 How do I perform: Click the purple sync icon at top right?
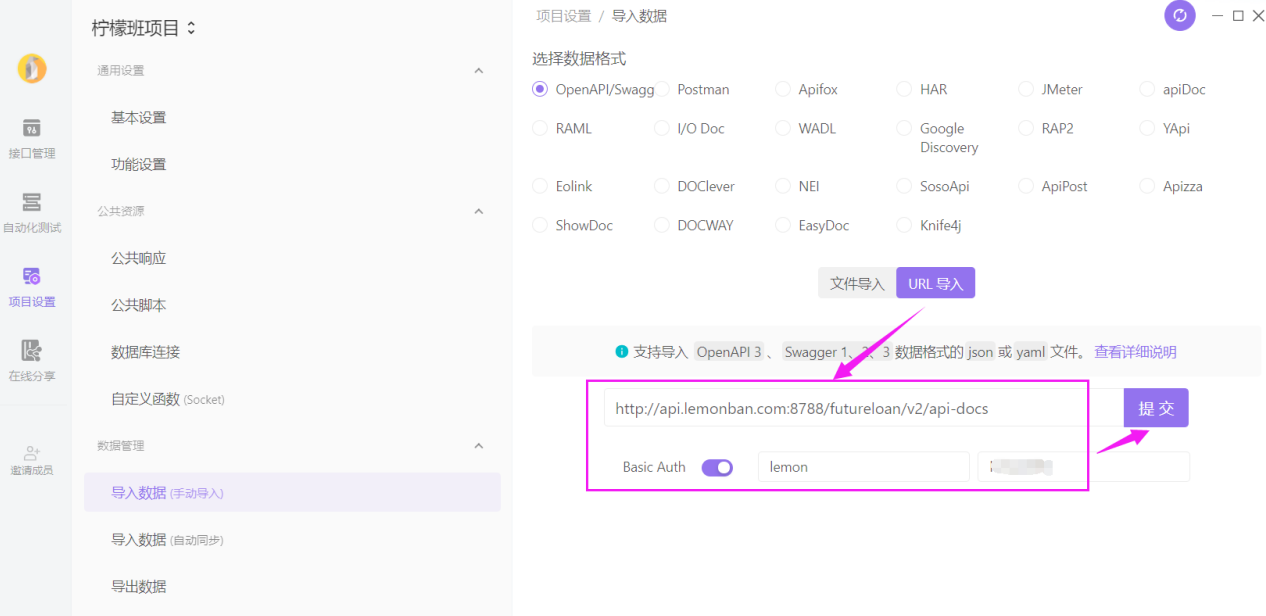tap(1179, 16)
